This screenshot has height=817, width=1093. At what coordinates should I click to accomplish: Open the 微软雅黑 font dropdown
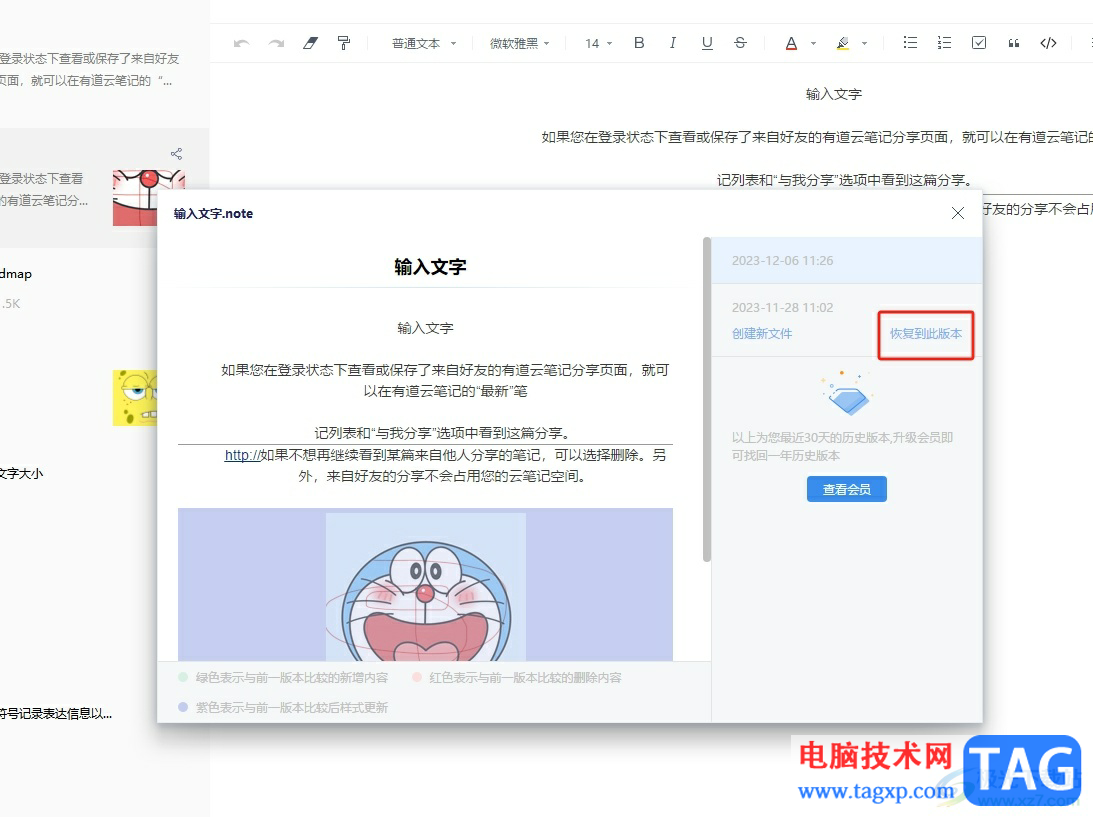(x=520, y=43)
